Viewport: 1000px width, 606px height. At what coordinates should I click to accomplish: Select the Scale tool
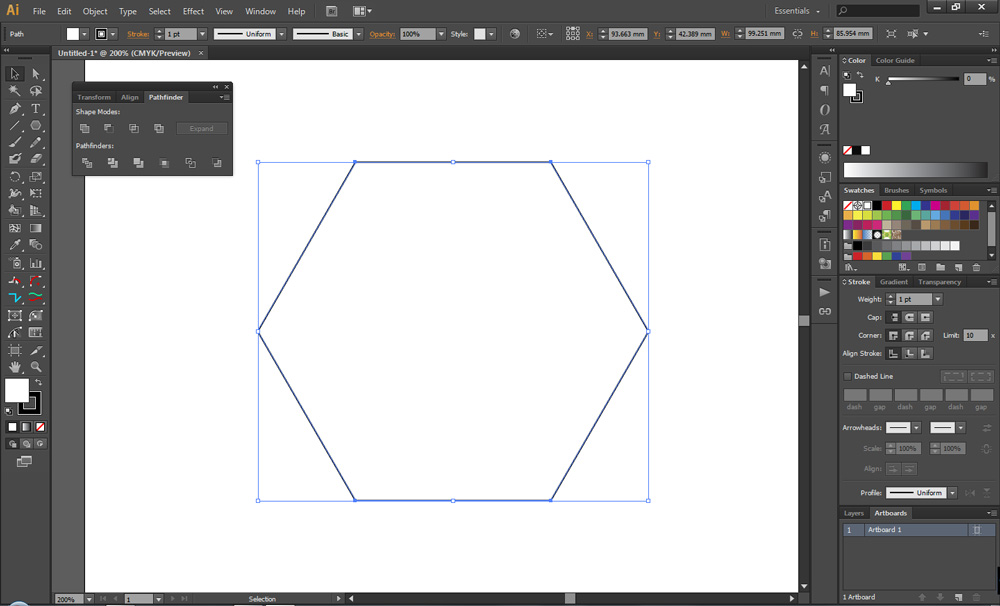point(36,177)
